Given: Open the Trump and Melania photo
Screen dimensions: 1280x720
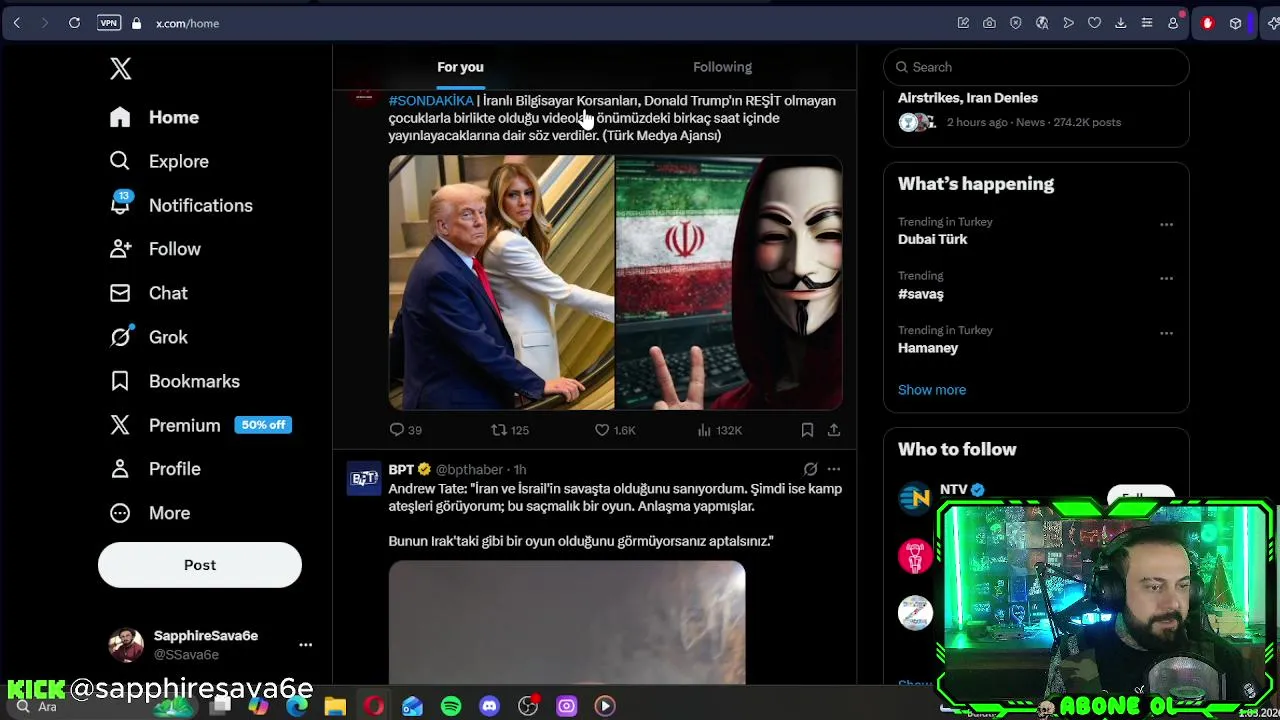Looking at the screenshot, I should coord(501,283).
